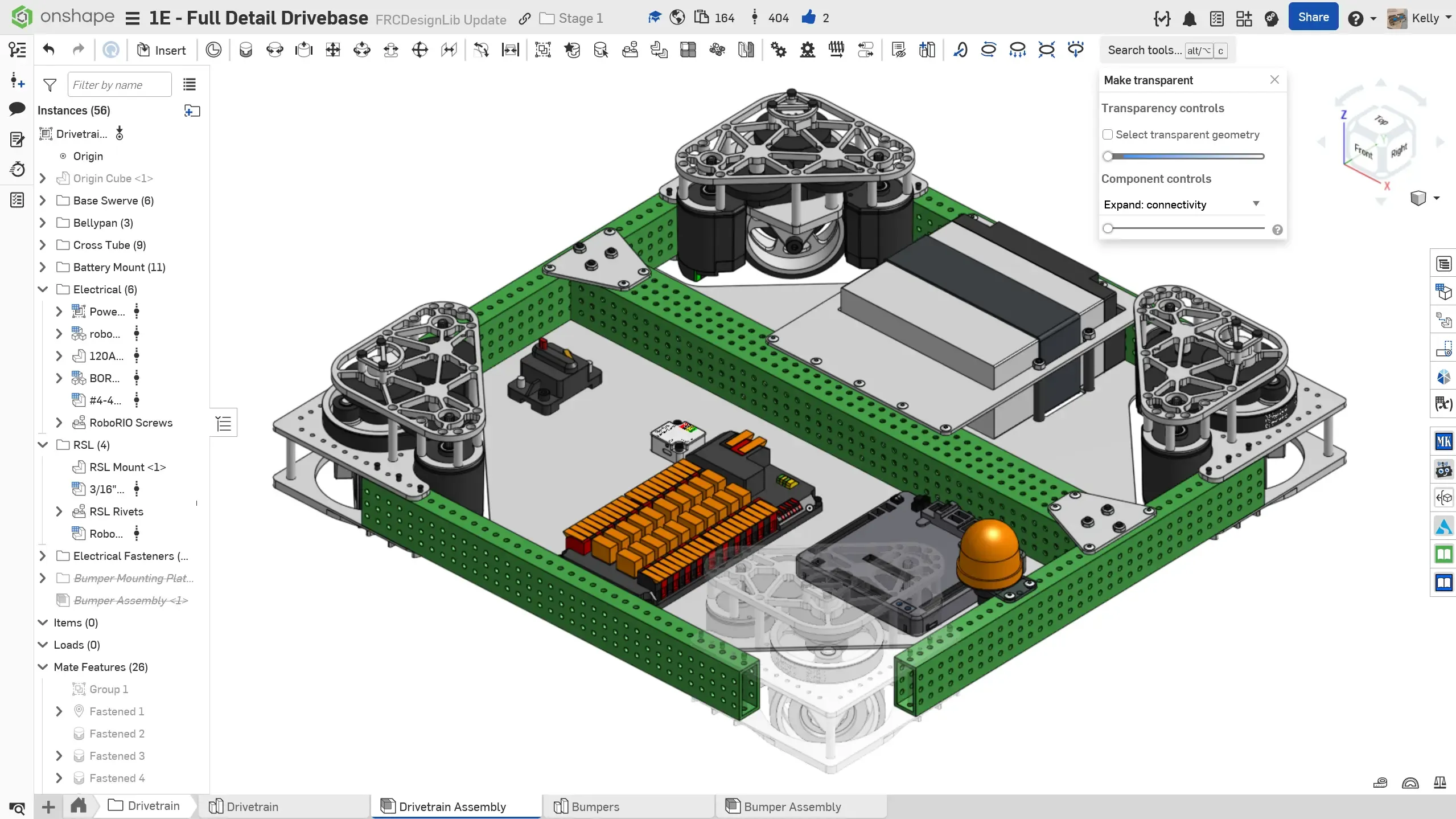Open the filter funnel icon in instances panel
Image resolution: width=1456 pixels, height=819 pixels.
click(50, 85)
